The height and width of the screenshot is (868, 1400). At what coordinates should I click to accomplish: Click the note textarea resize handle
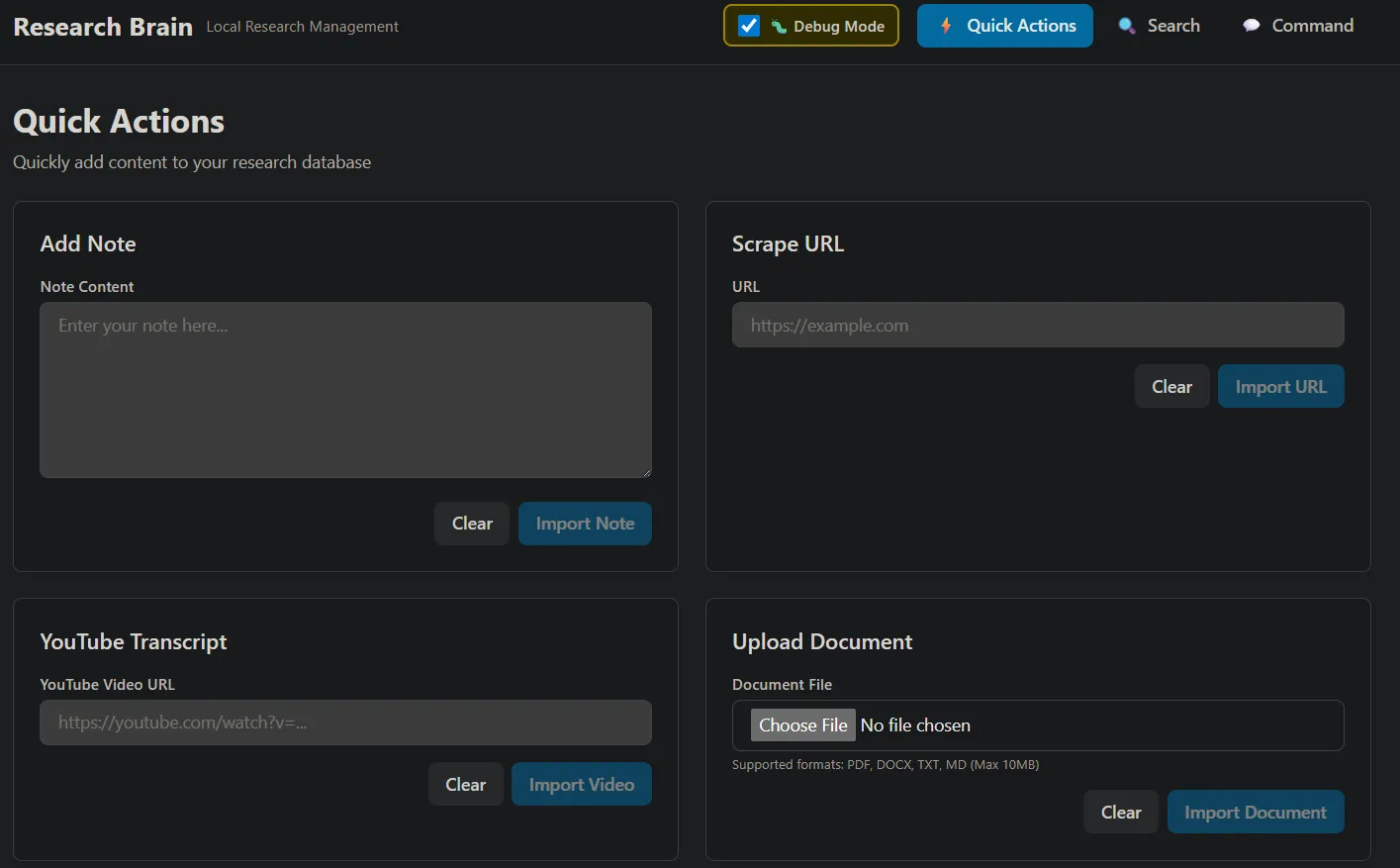tap(646, 472)
